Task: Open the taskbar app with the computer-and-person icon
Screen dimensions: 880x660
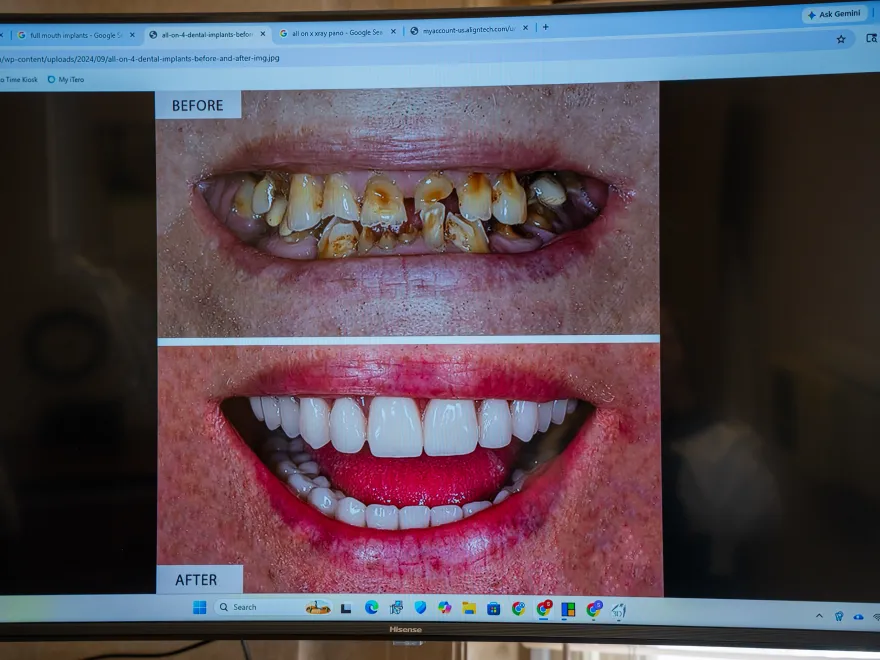Action: coord(396,608)
